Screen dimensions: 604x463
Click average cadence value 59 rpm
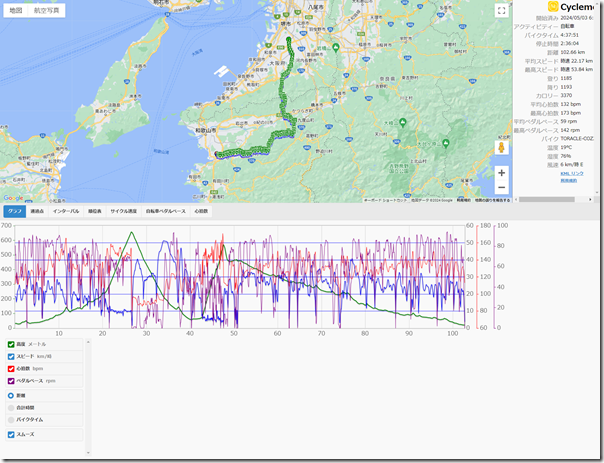point(569,121)
